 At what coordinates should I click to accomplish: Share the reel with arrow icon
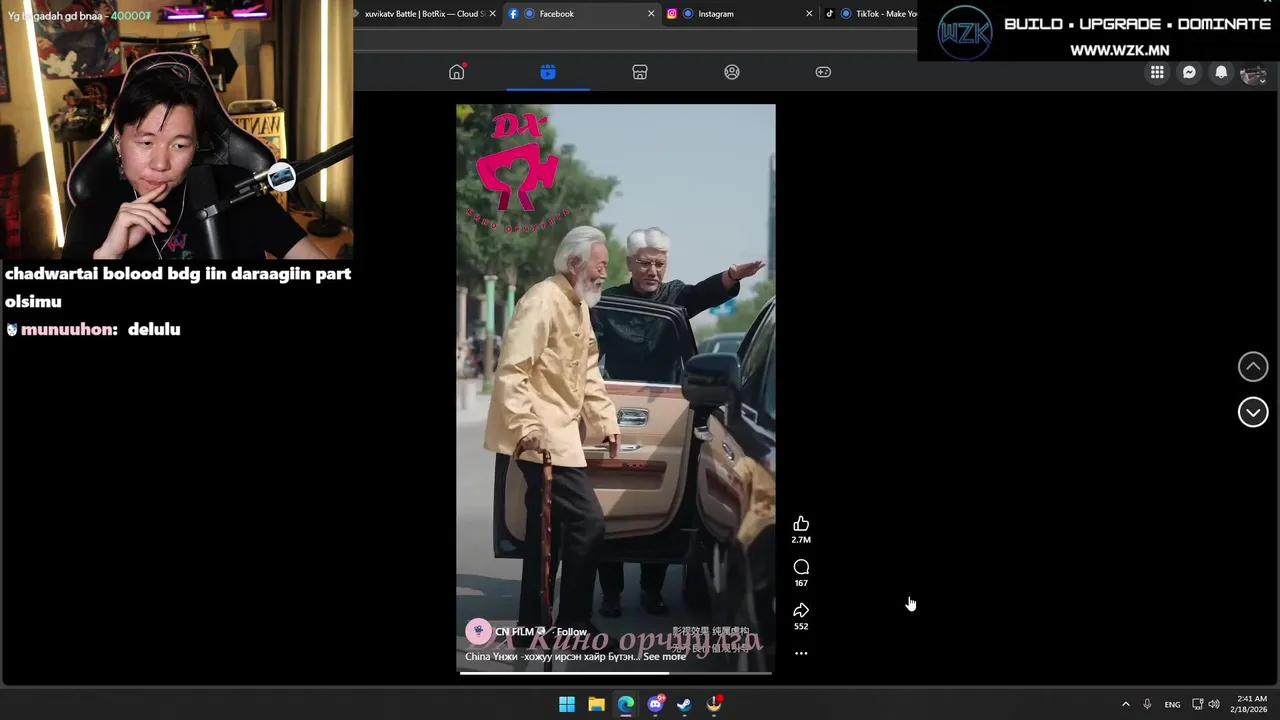[801, 610]
